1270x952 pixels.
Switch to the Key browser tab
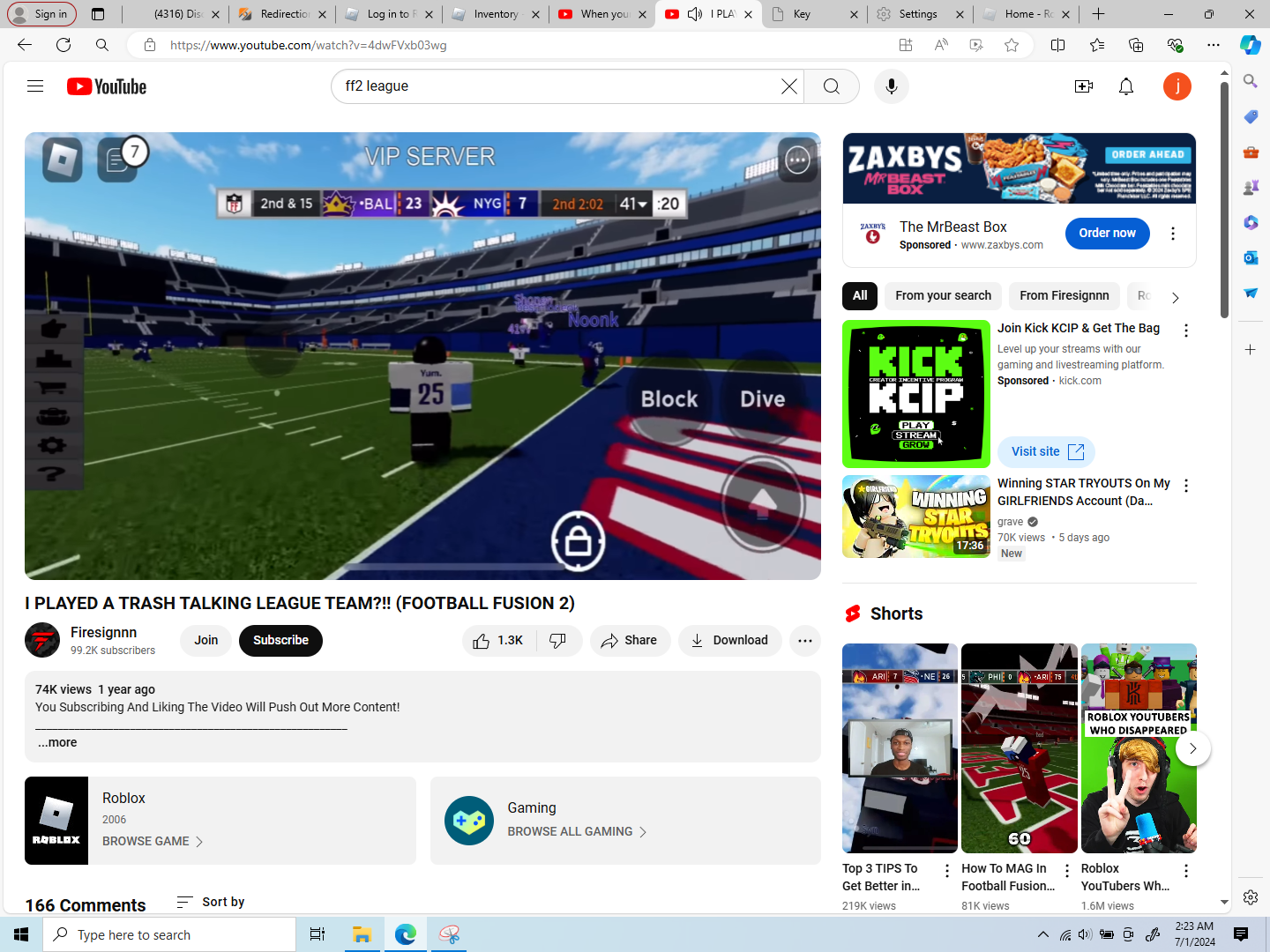click(813, 14)
